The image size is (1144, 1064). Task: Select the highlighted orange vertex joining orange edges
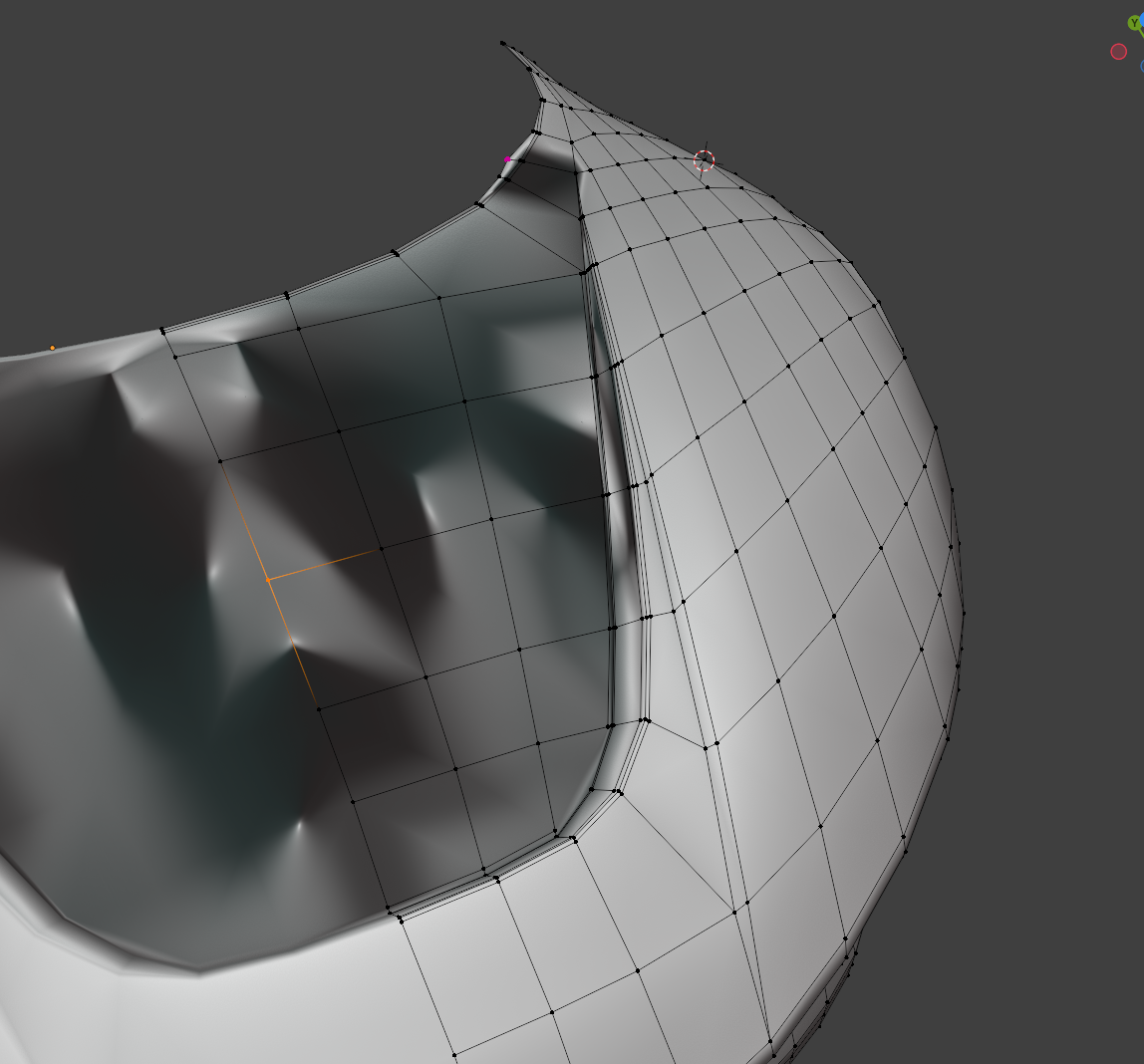267,579
